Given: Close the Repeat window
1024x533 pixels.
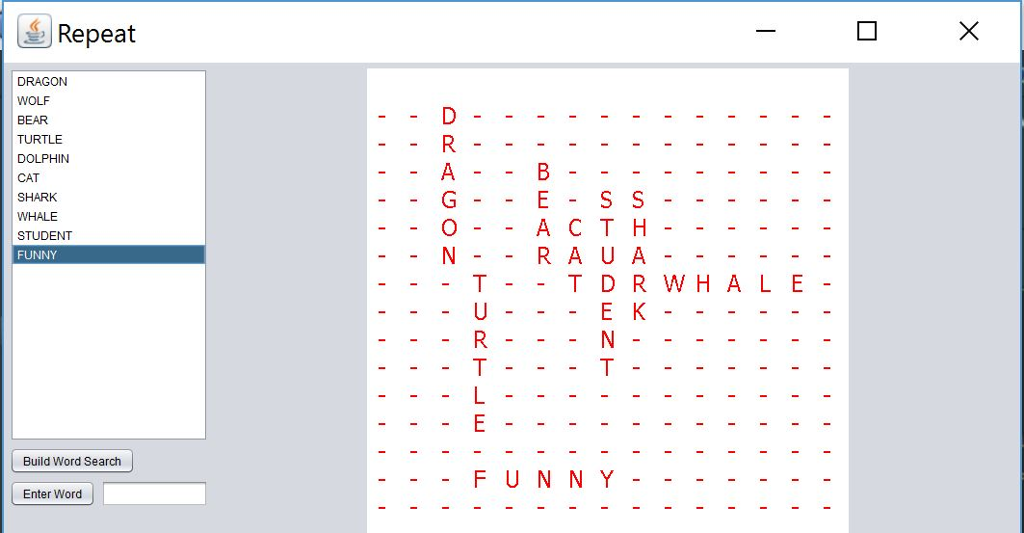Looking at the screenshot, I should pyautogui.click(x=968, y=31).
